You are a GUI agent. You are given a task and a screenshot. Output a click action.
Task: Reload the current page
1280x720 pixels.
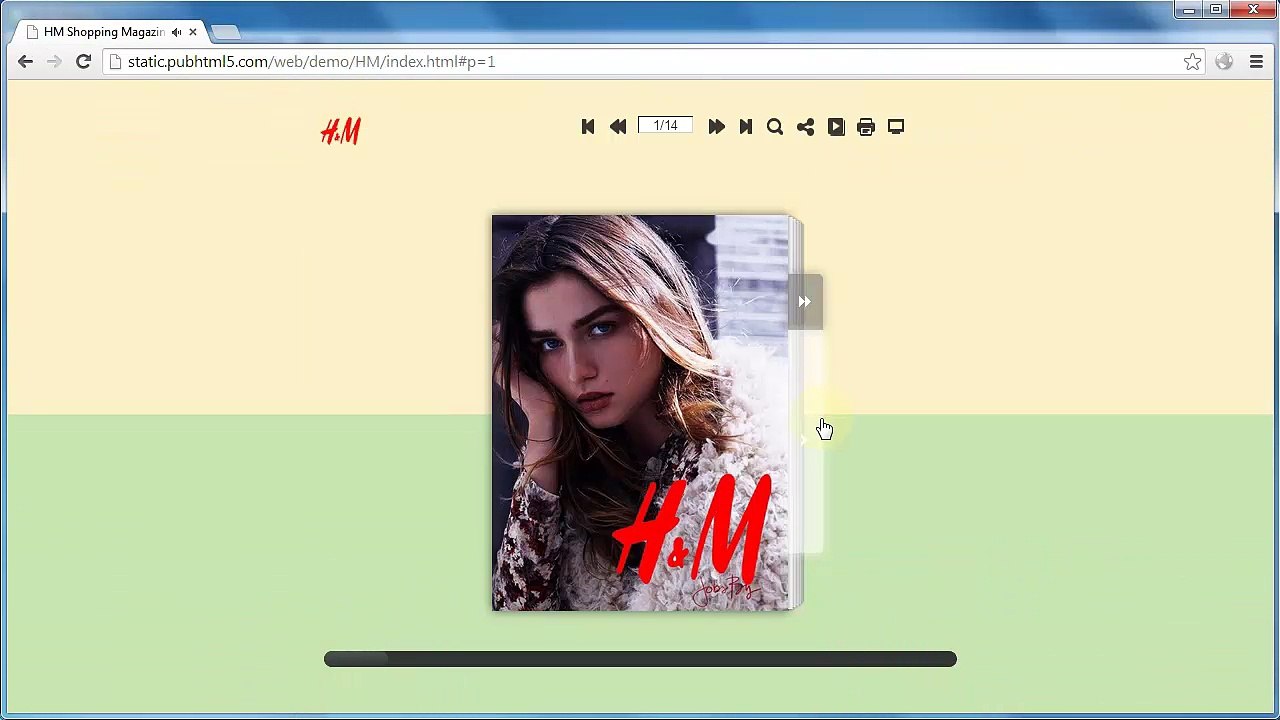pos(84,62)
